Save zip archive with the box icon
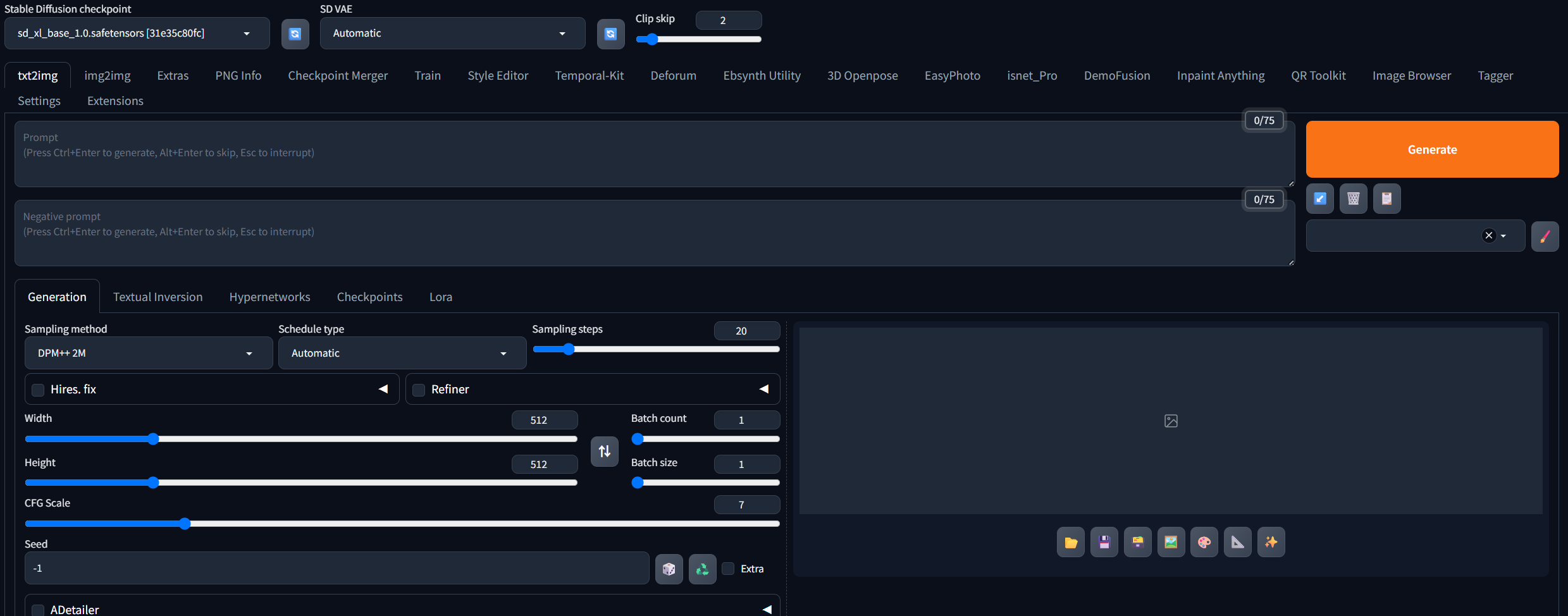This screenshot has width=1568, height=616. pyautogui.click(x=1138, y=542)
